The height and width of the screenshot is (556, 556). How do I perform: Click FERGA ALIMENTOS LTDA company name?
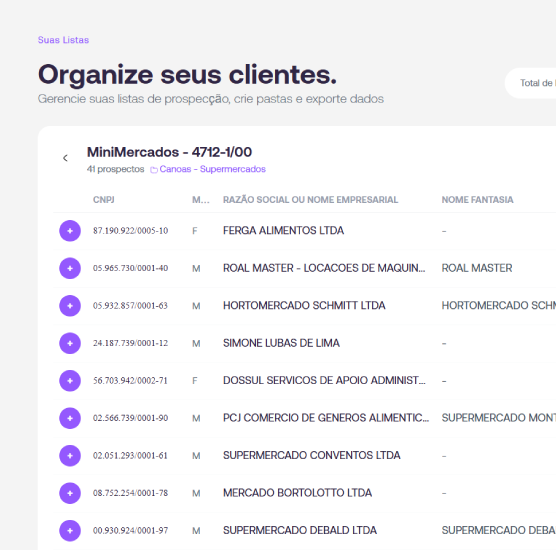tap(283, 230)
